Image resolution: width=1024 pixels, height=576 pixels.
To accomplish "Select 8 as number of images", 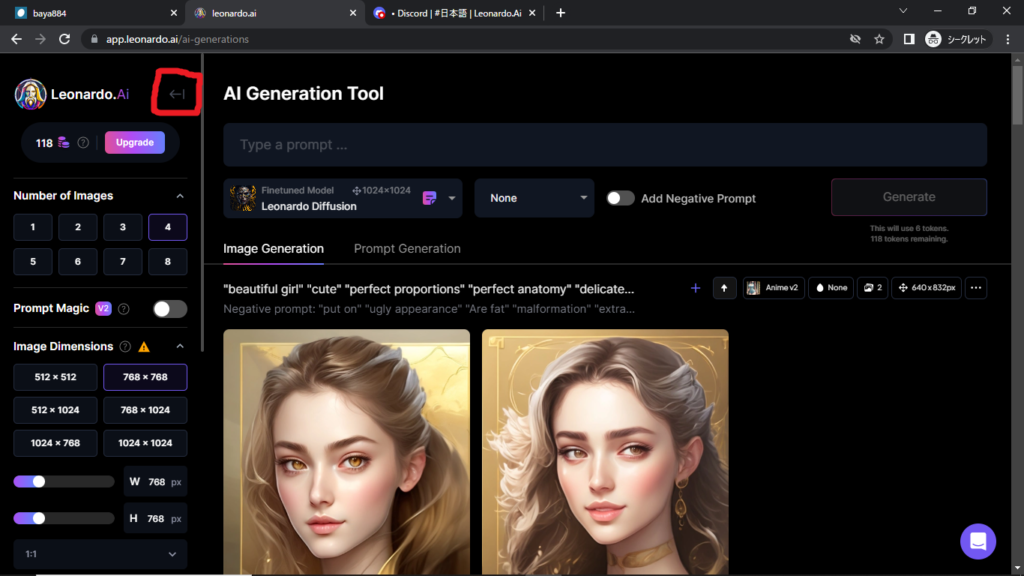I will (x=167, y=262).
